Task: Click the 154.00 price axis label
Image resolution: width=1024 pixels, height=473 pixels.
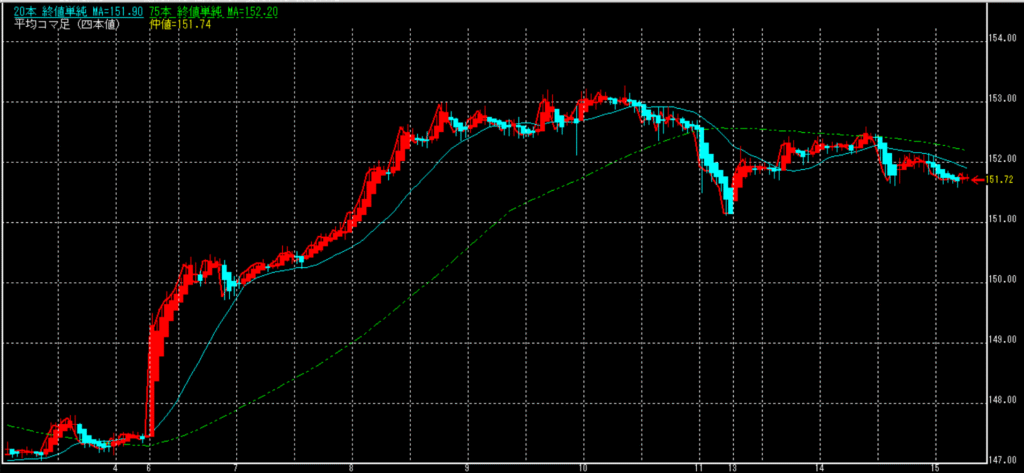Action: pyautogui.click(x=1001, y=39)
